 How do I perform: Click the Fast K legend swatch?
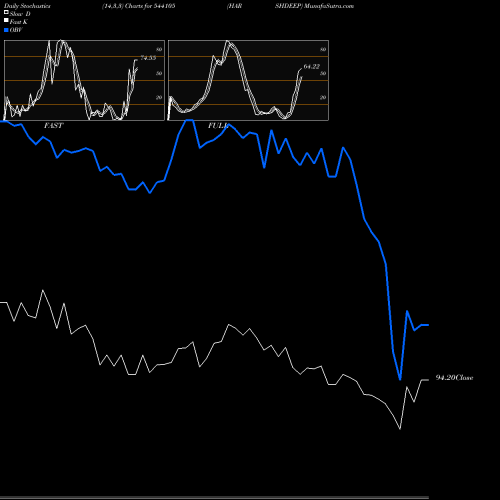(x=6, y=20)
